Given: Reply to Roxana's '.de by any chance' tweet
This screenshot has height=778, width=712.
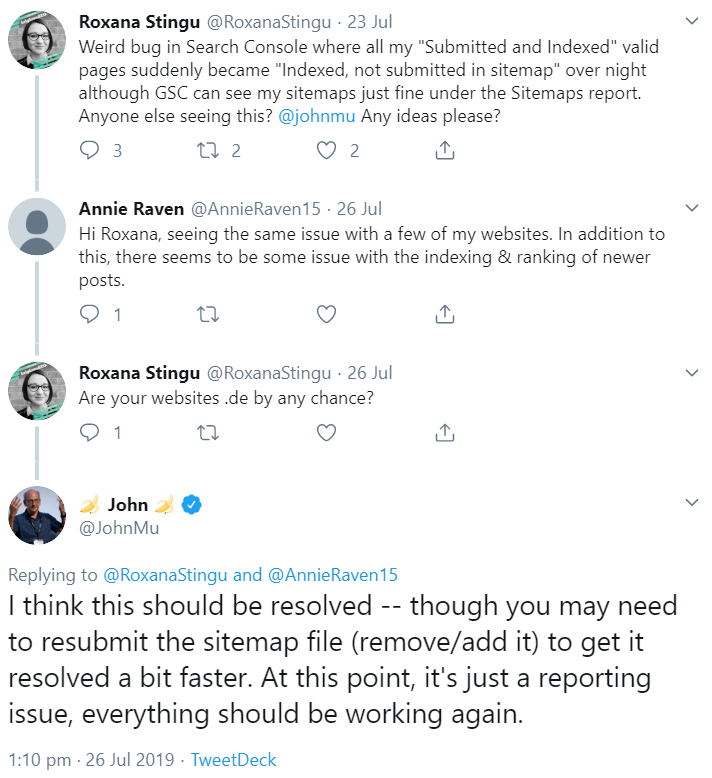Looking at the screenshot, I should tap(90, 433).
